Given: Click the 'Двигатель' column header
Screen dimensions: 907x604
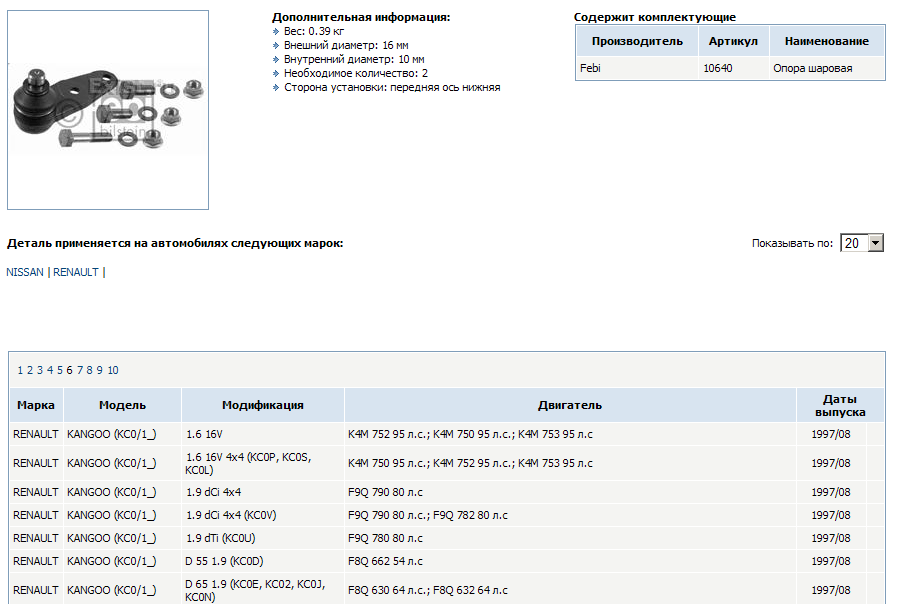Looking at the screenshot, I should [570, 405].
